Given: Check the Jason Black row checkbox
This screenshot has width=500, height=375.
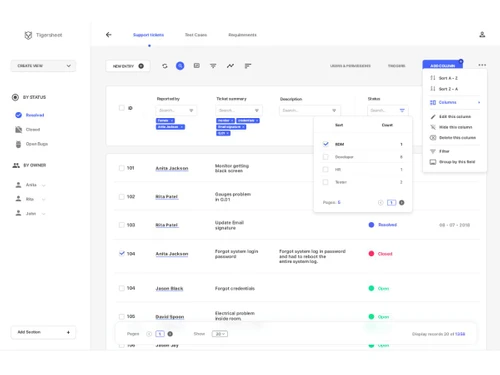Looking at the screenshot, I should [x=122, y=288].
